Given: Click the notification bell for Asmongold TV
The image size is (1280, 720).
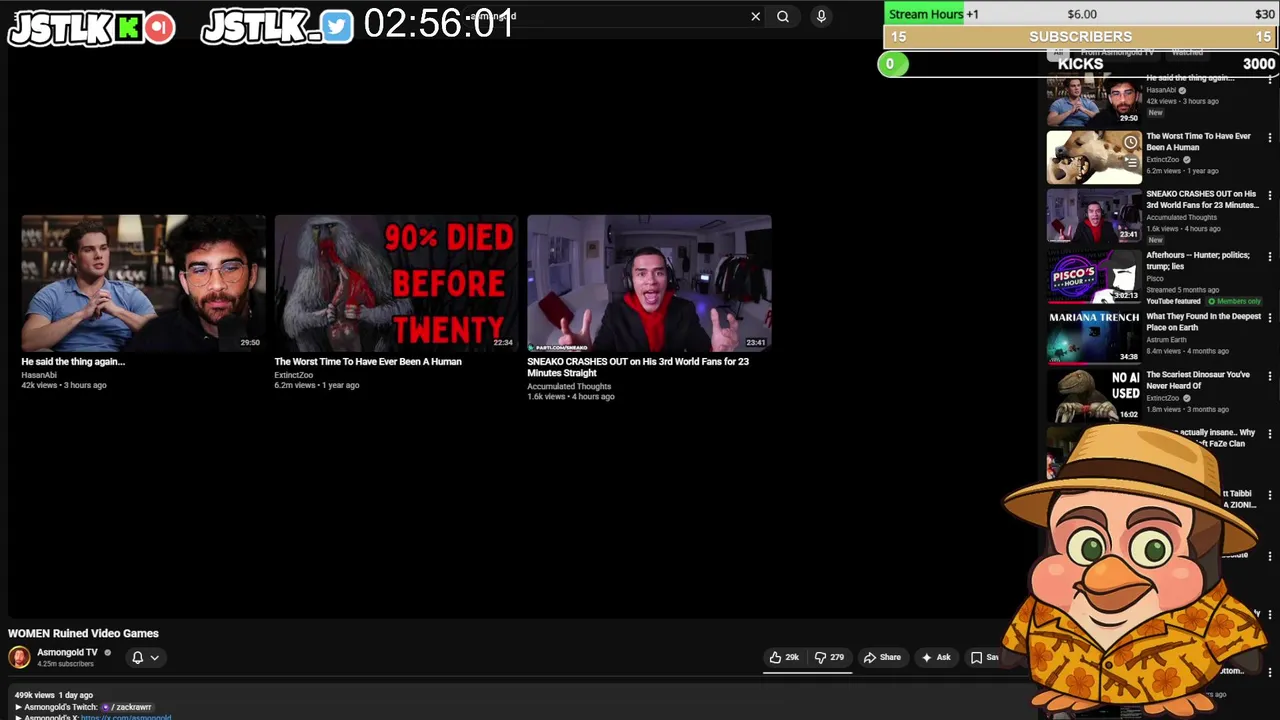Looking at the screenshot, I should point(137,657).
